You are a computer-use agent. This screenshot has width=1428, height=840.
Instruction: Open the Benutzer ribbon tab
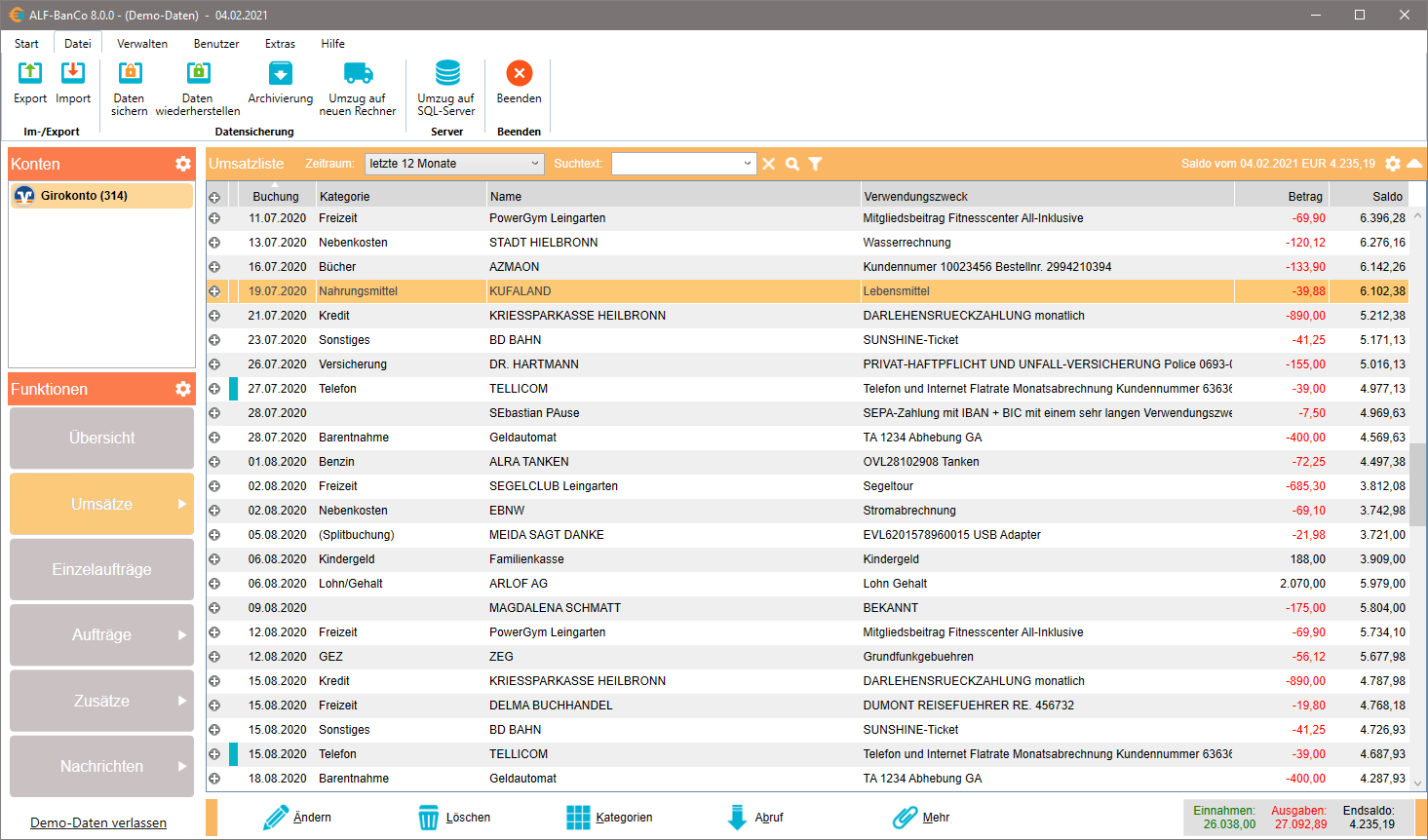[216, 44]
